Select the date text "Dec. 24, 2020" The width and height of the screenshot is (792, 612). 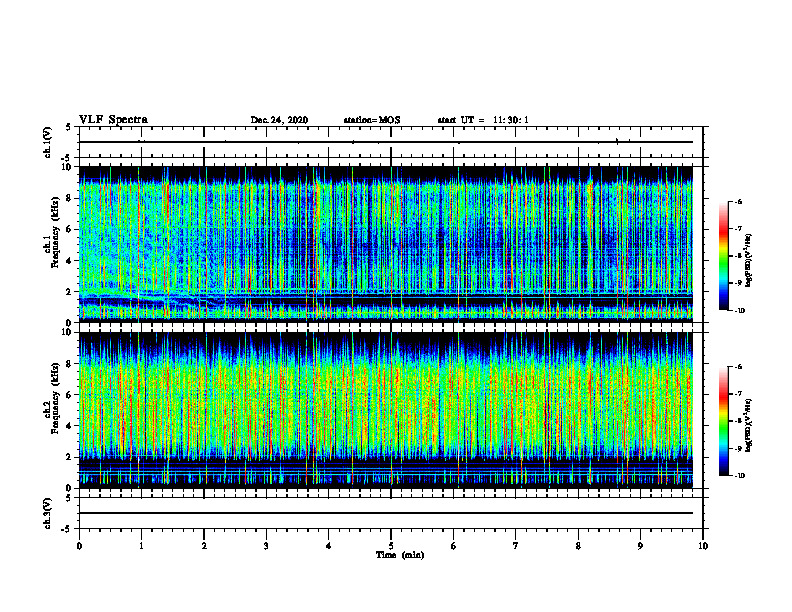pos(279,120)
